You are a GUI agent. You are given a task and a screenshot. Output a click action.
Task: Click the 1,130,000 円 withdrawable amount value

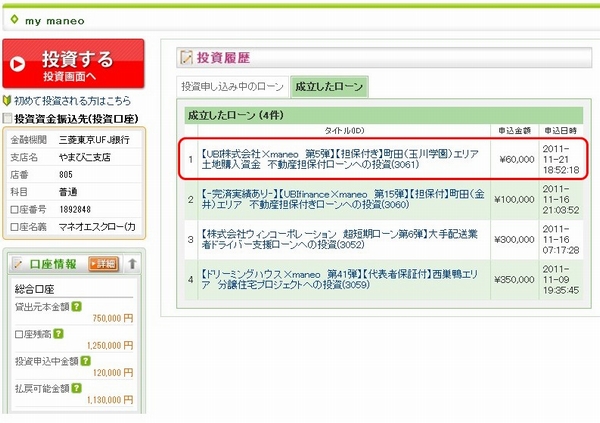(110, 400)
